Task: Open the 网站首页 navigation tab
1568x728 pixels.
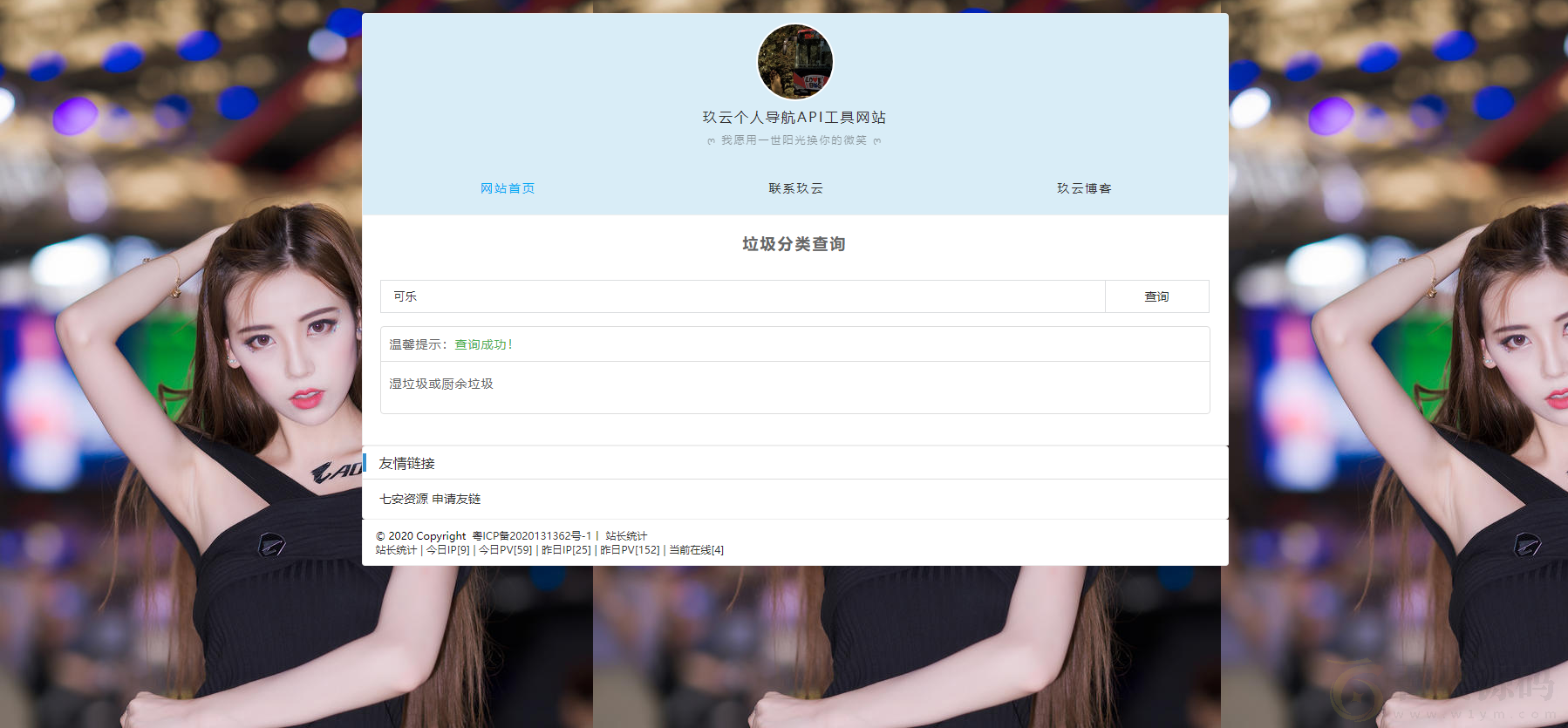Action: (x=508, y=188)
